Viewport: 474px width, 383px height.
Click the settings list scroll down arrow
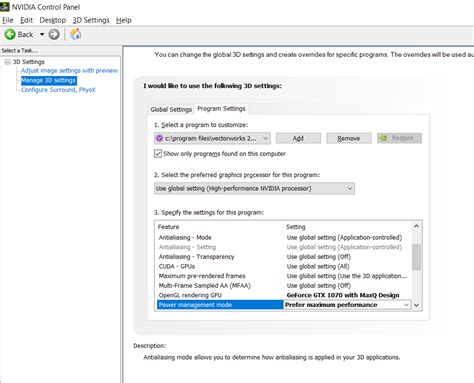pyautogui.click(x=416, y=305)
